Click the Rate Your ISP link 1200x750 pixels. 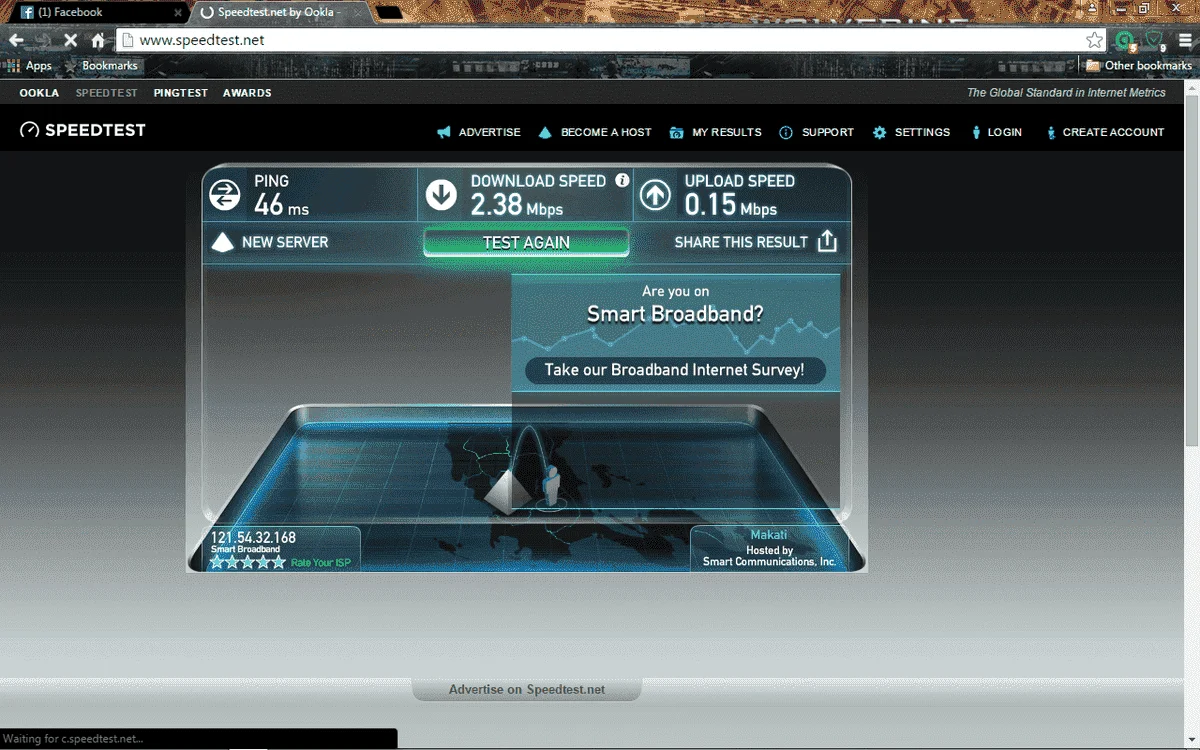click(x=320, y=563)
